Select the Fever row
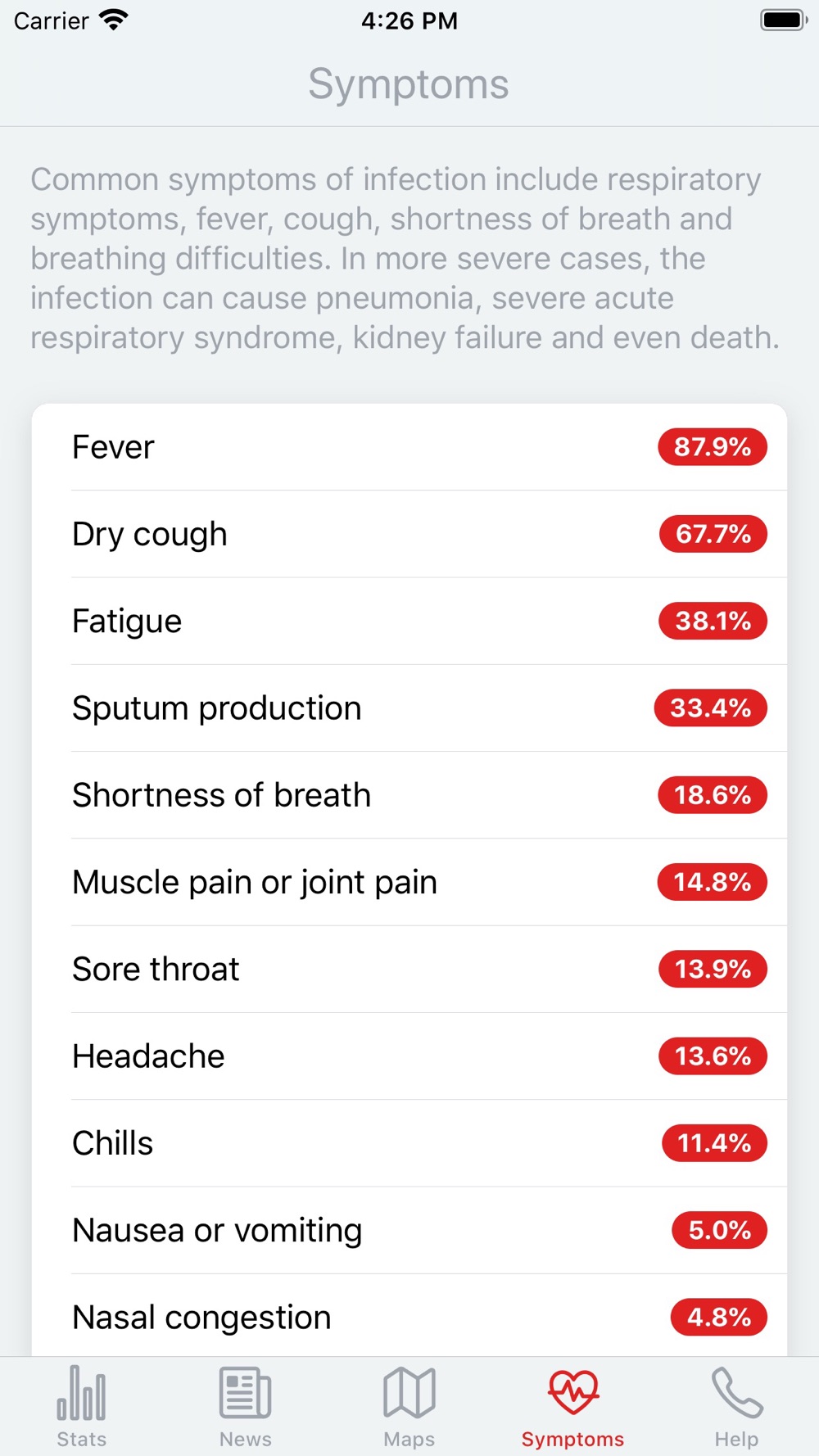Viewport: 819px width, 1456px height. (409, 447)
